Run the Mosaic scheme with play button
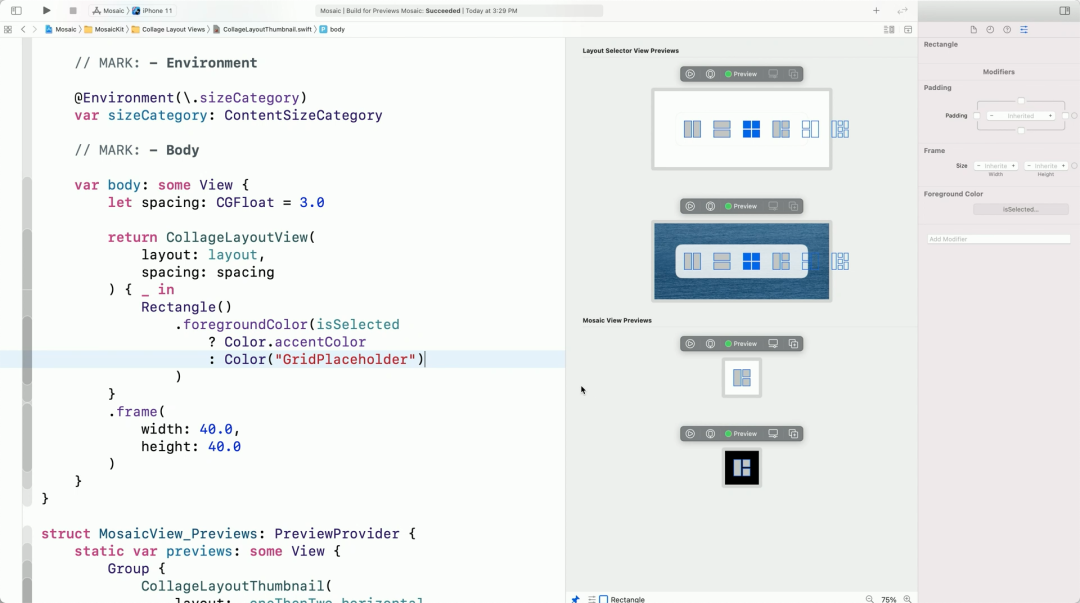The image size is (1080, 603). pyautogui.click(x=46, y=10)
